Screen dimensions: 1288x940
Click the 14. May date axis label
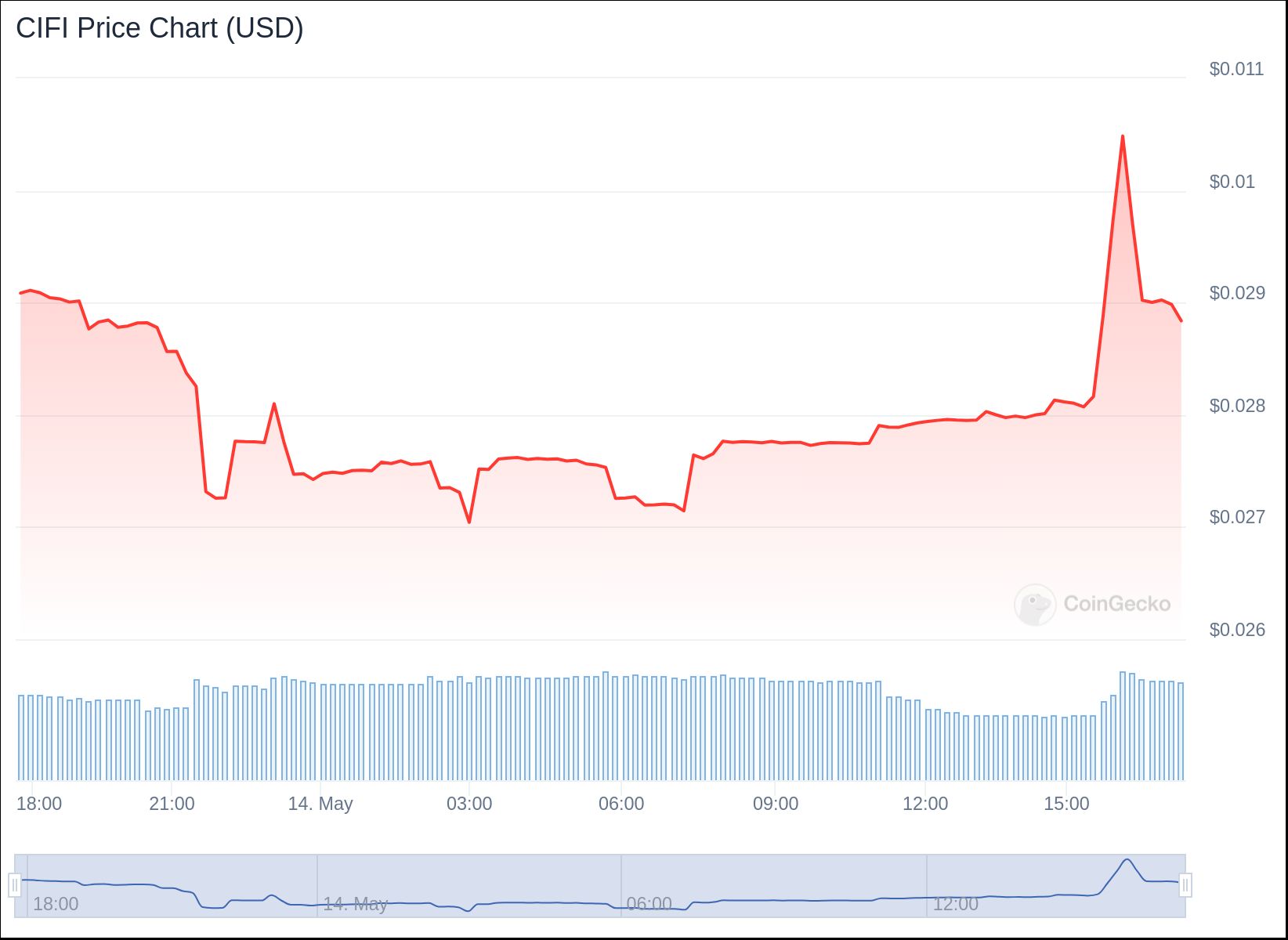[320, 804]
